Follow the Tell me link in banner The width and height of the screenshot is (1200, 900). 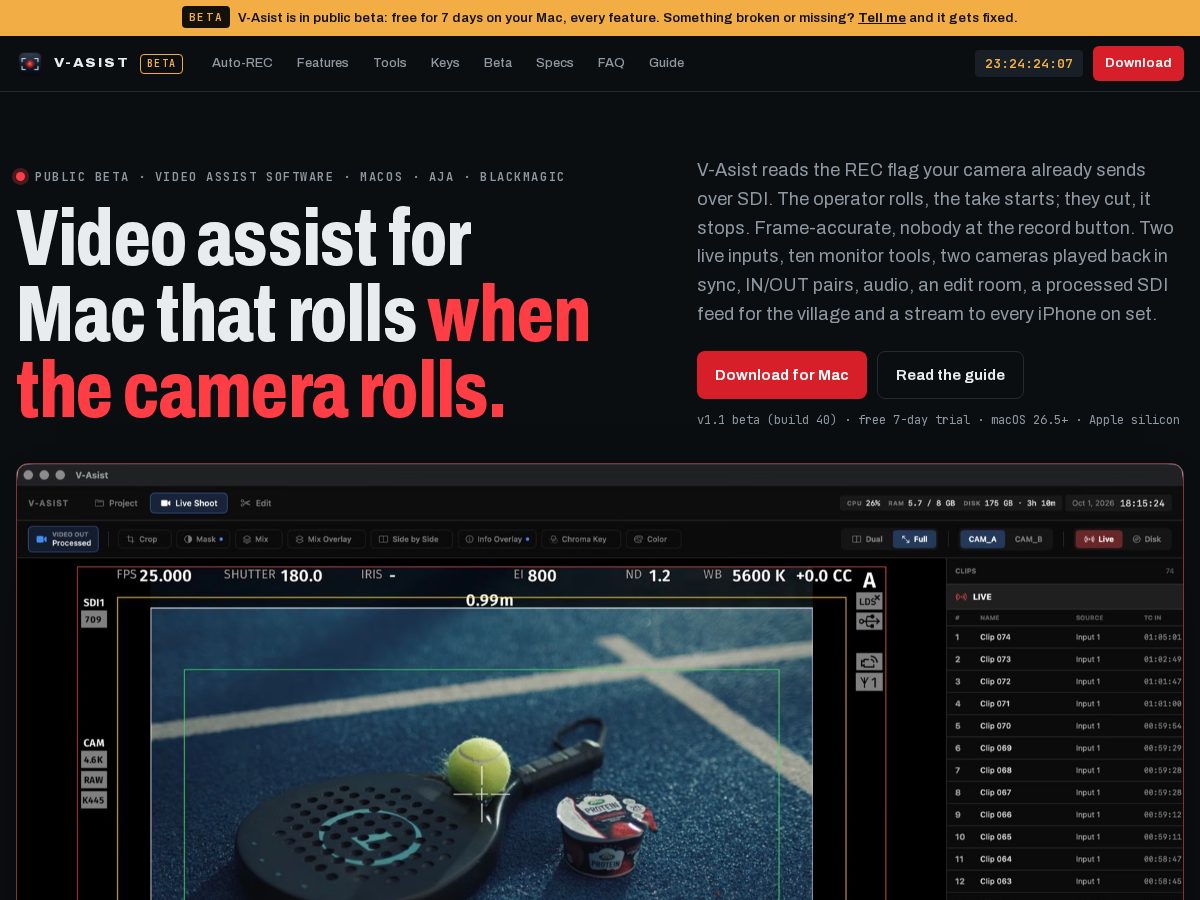(x=882, y=17)
